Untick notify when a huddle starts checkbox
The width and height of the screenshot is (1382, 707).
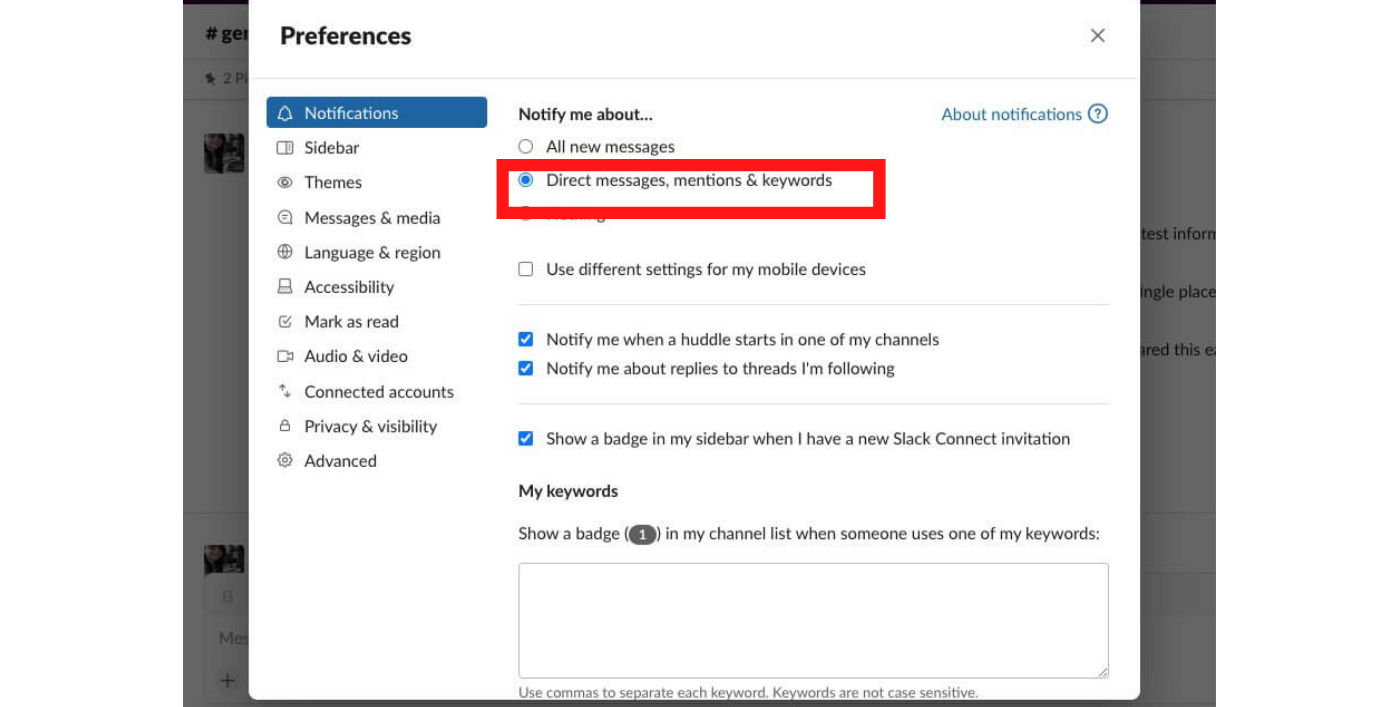pos(526,340)
